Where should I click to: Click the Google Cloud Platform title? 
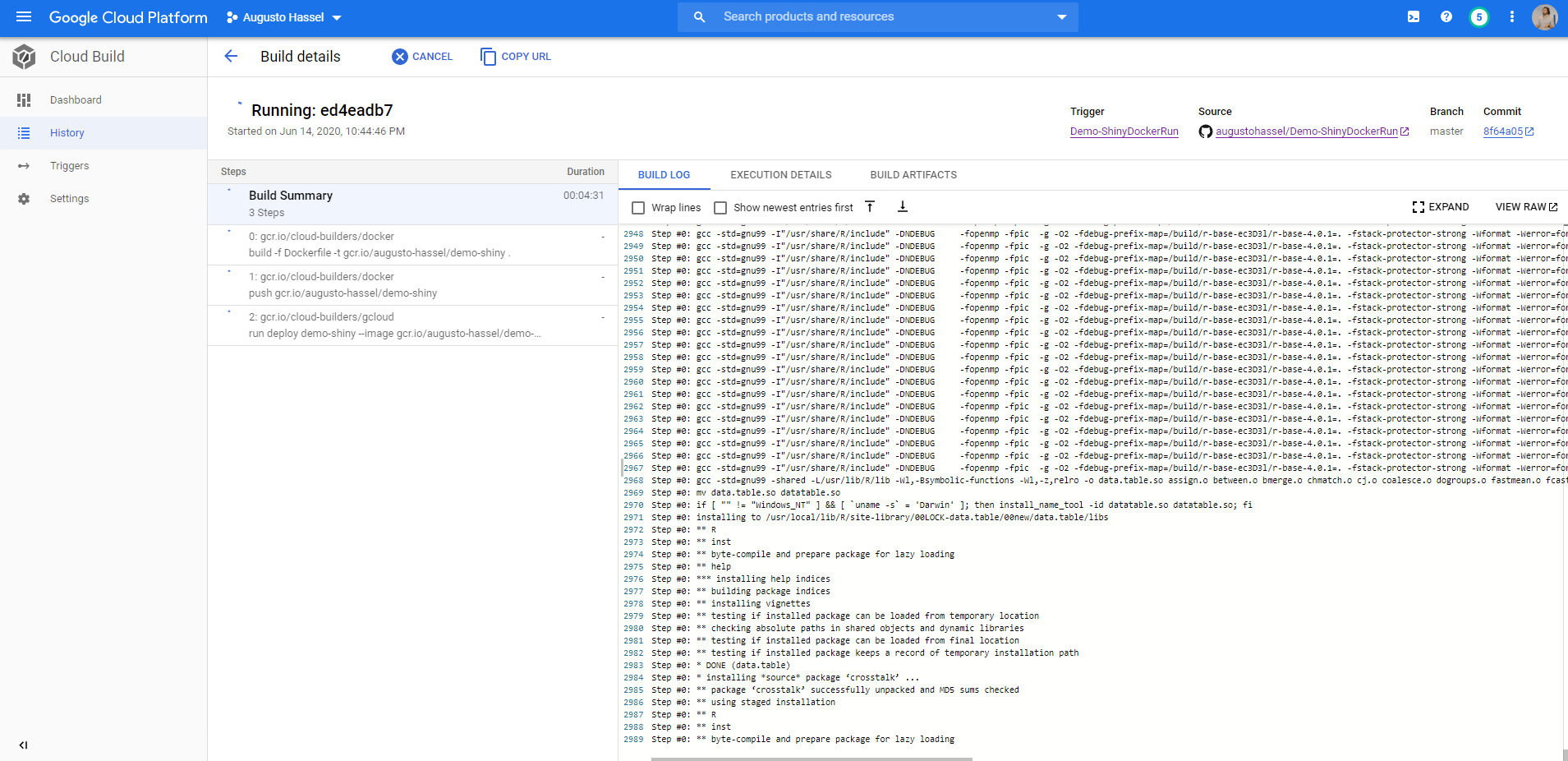pyautogui.click(x=128, y=17)
